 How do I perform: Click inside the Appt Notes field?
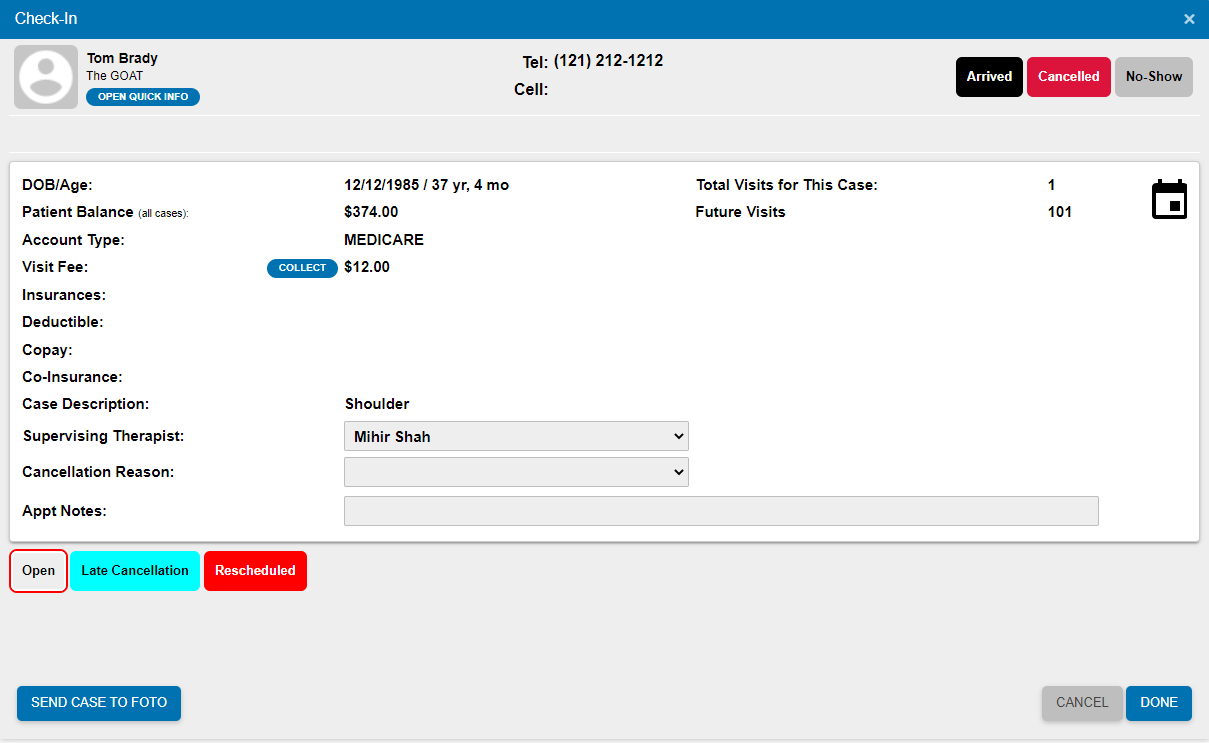click(x=720, y=511)
